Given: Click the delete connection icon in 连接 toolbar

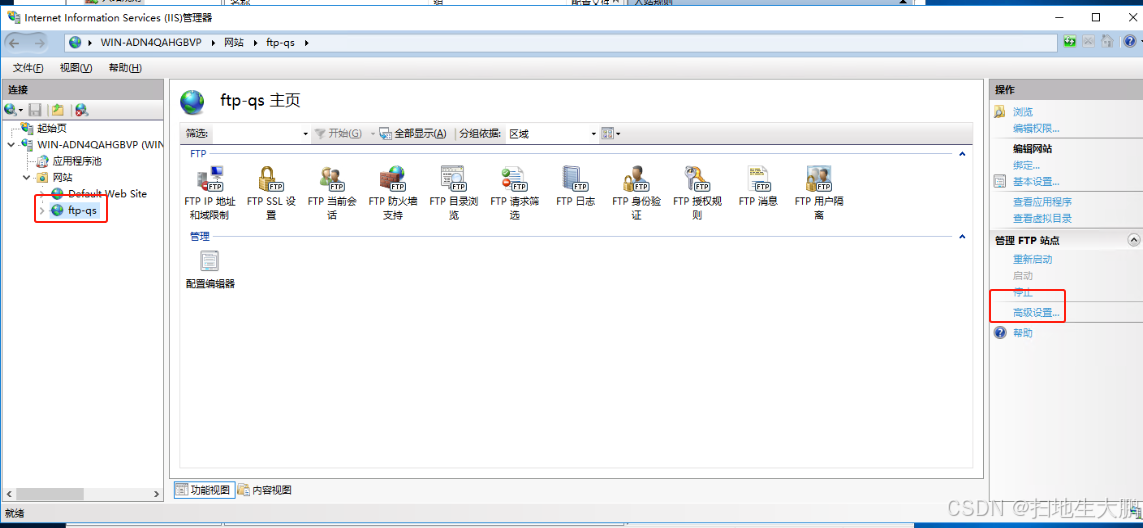Looking at the screenshot, I should pyautogui.click(x=81, y=109).
